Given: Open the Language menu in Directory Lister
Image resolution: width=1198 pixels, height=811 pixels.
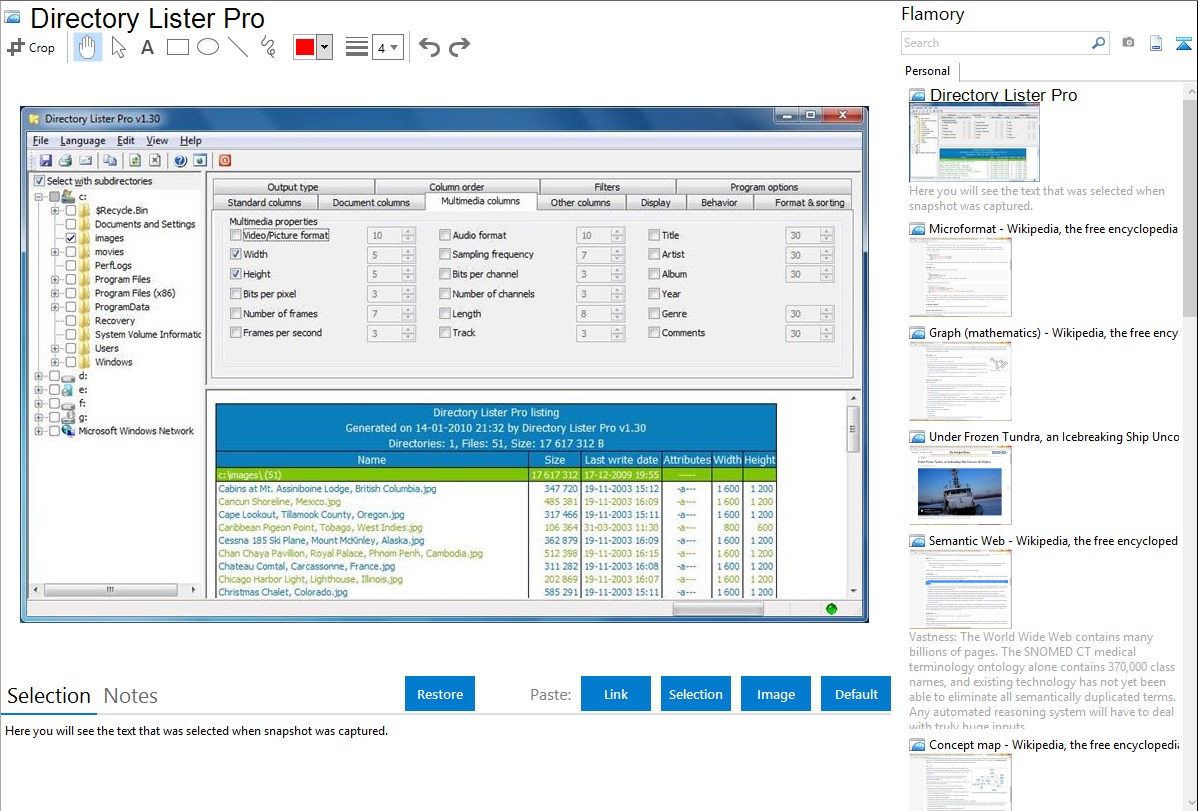Looking at the screenshot, I should coord(83,141).
